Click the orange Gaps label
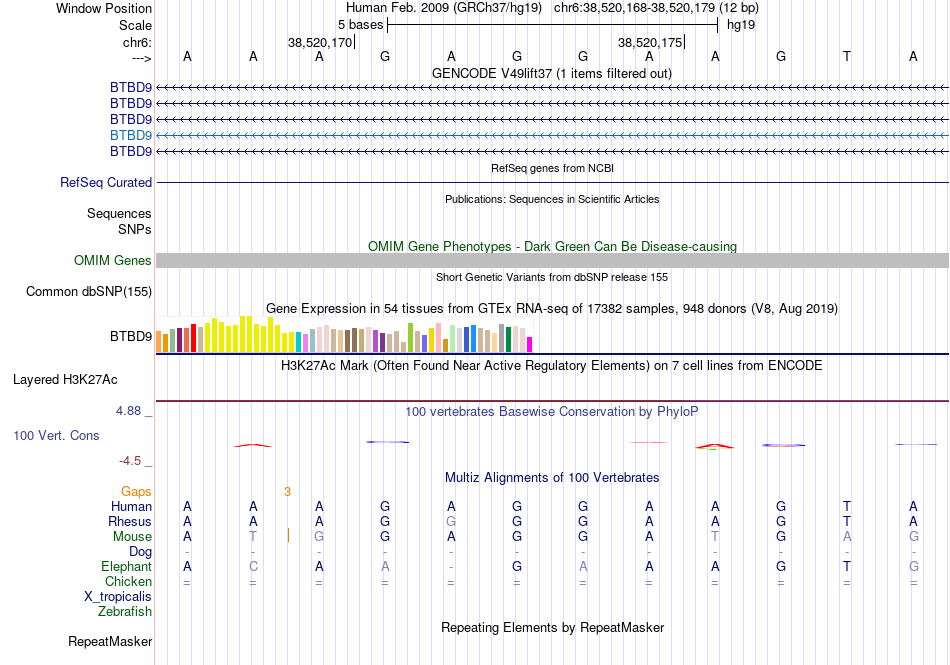 click(136, 491)
